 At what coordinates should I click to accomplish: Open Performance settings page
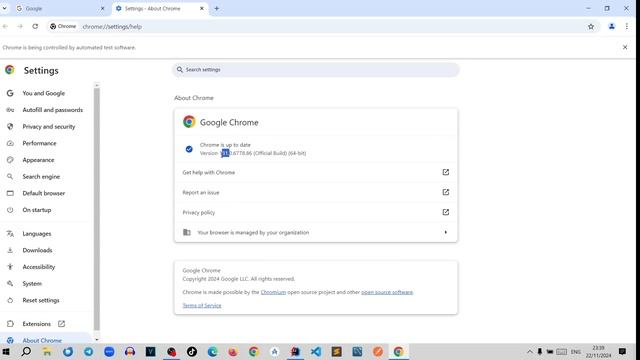point(39,143)
